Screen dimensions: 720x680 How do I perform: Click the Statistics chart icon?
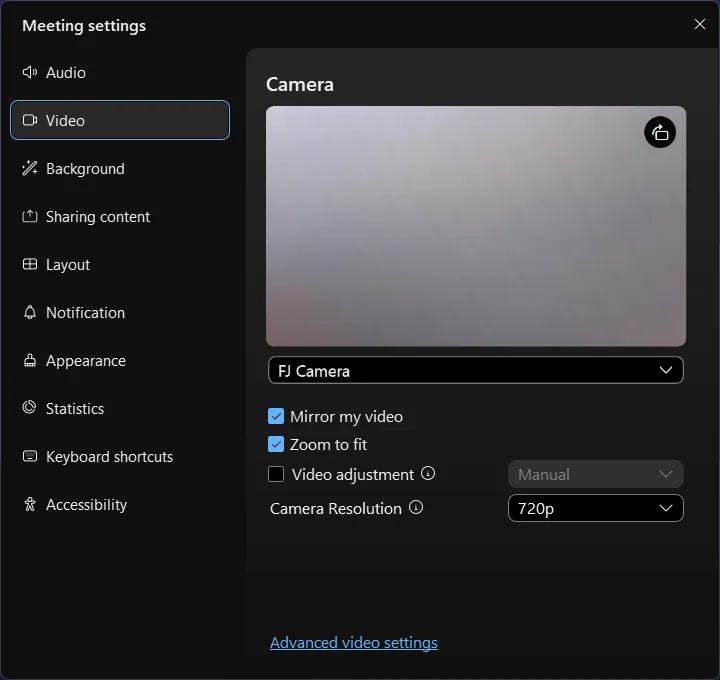click(30, 409)
